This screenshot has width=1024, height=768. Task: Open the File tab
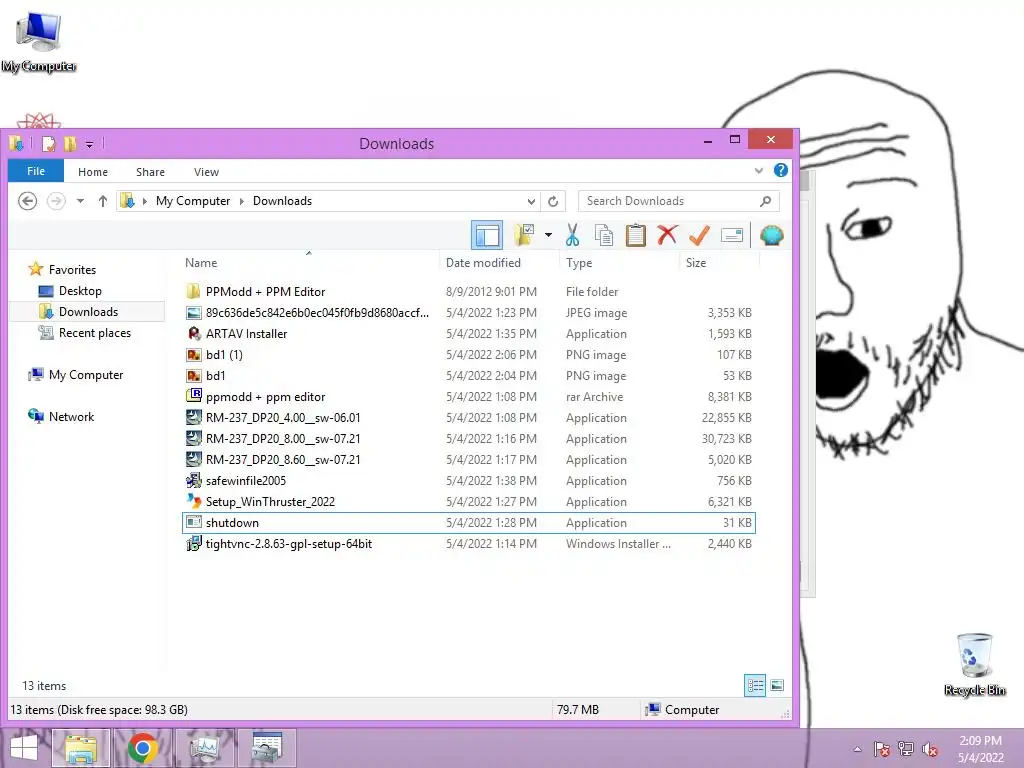click(36, 171)
